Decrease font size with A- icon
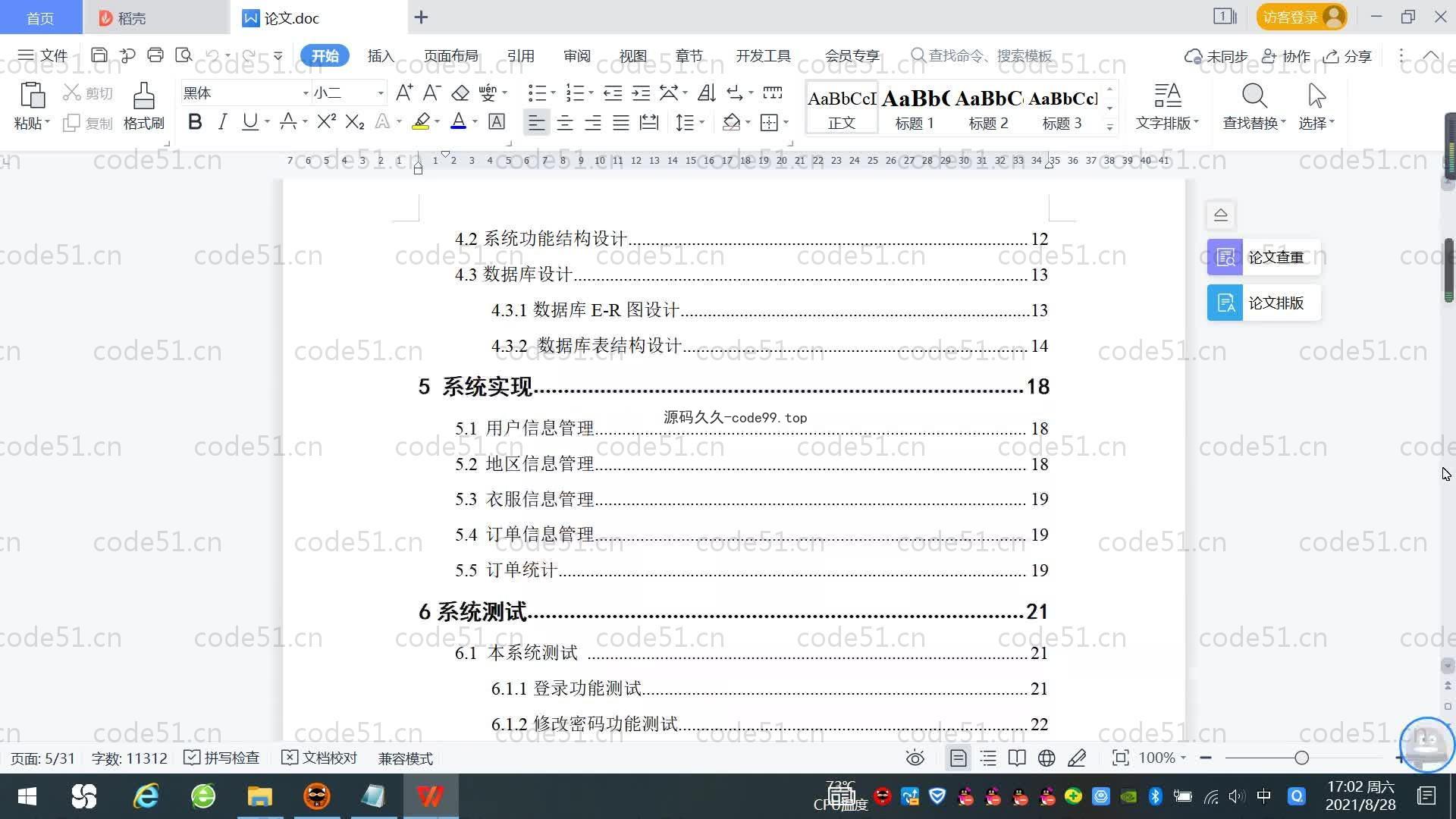Image resolution: width=1456 pixels, height=819 pixels. [431, 93]
